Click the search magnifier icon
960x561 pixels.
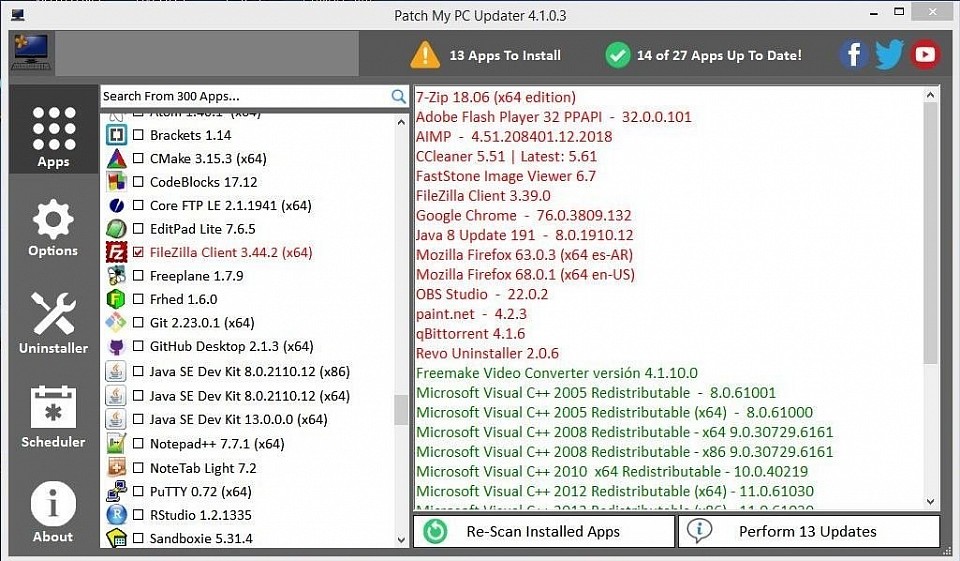tap(399, 96)
